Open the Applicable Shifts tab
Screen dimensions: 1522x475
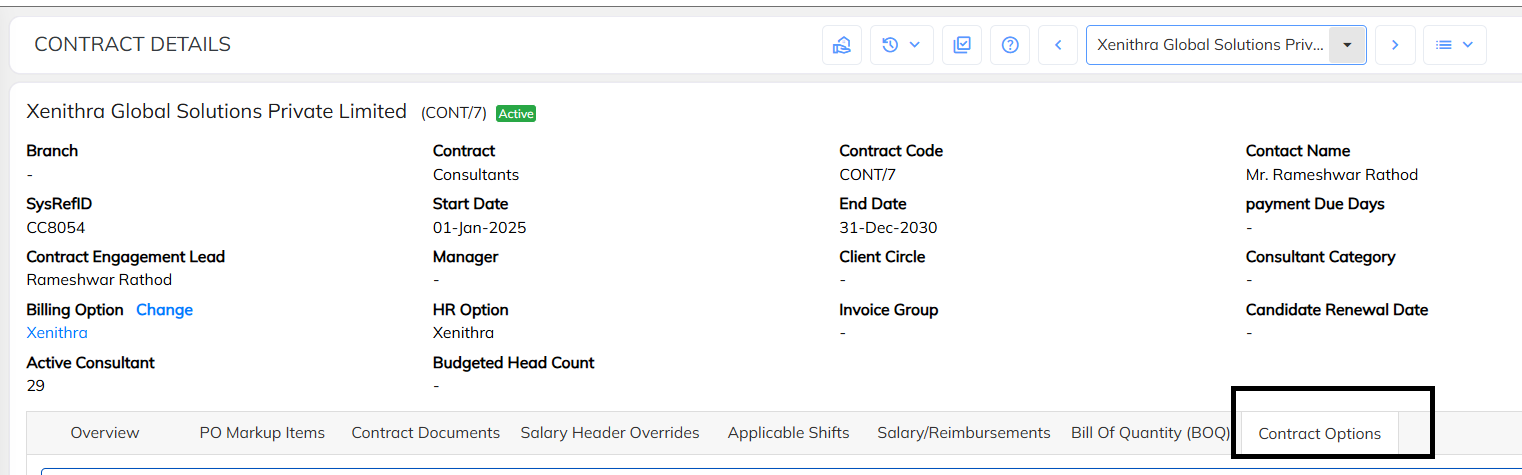tap(788, 433)
